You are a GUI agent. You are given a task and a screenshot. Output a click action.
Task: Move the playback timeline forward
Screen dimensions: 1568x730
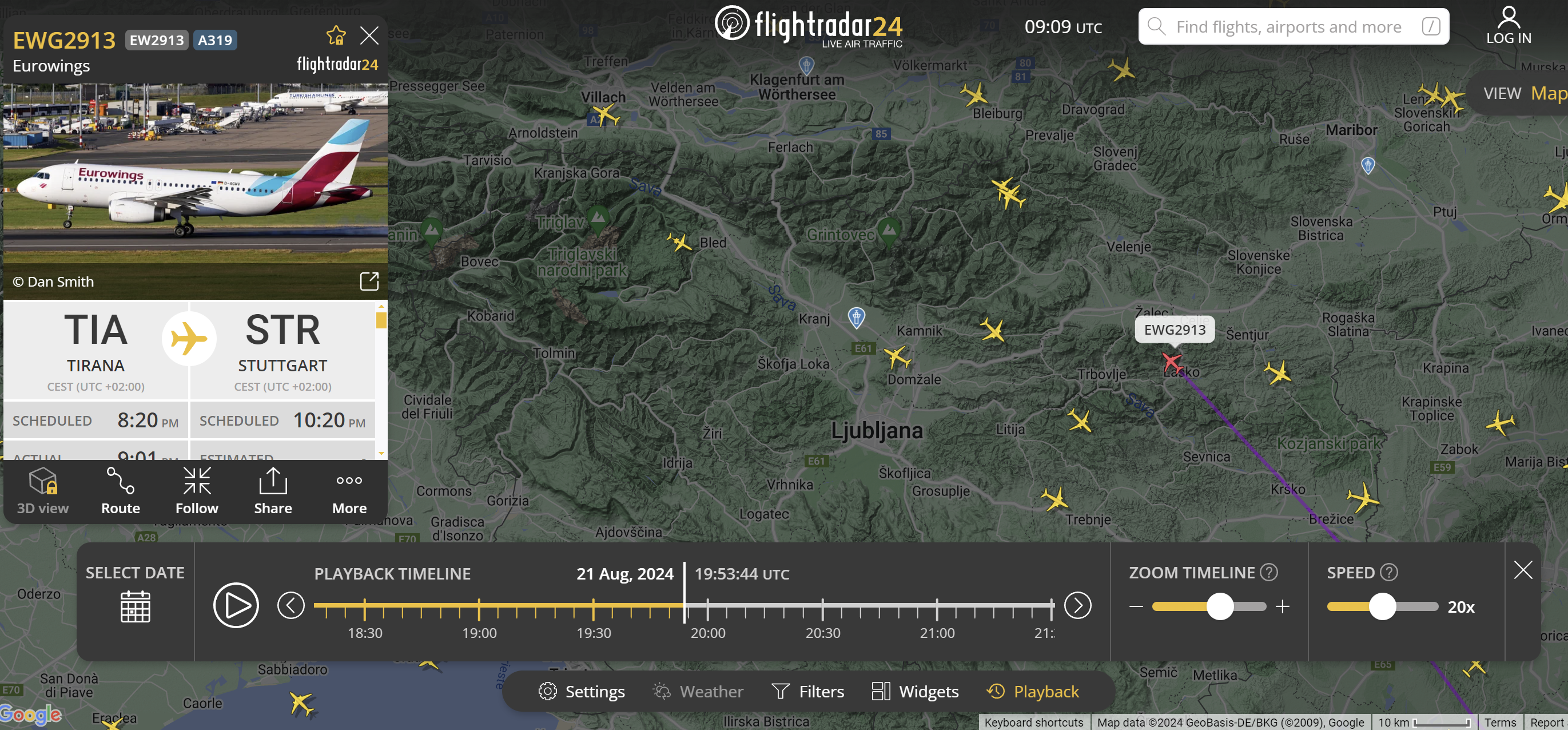coord(1077,606)
